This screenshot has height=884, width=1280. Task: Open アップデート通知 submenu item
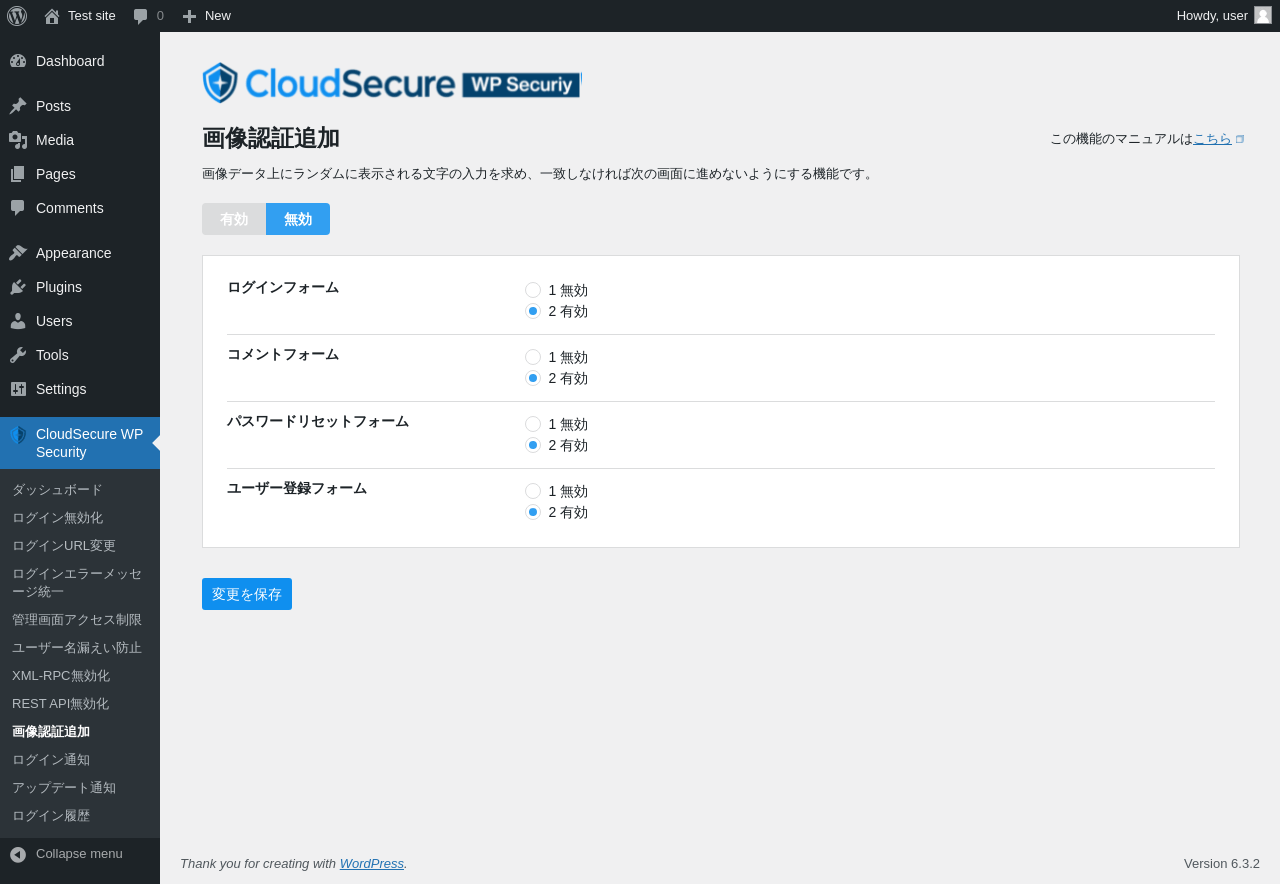[80, 788]
